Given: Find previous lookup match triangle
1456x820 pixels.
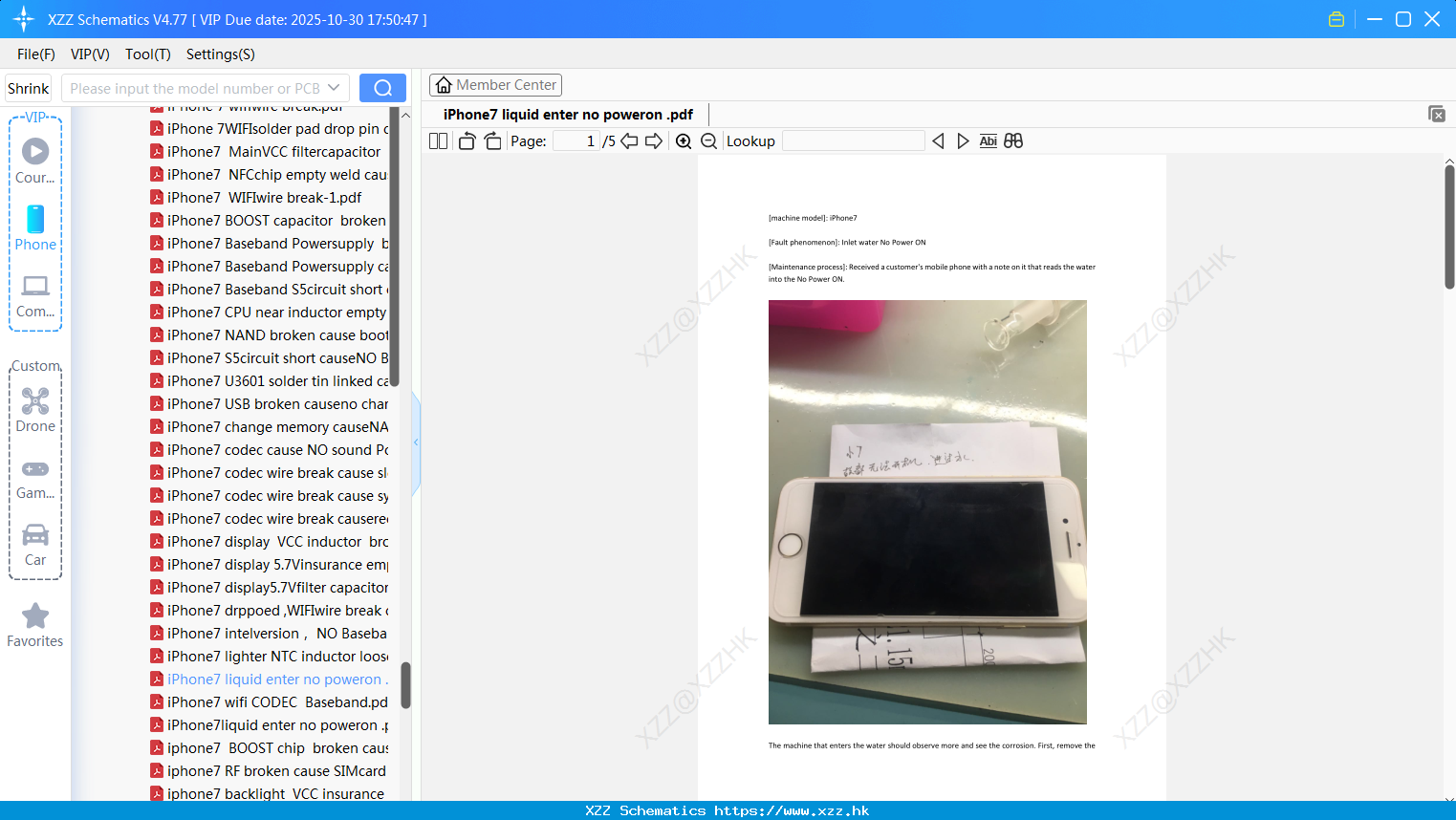Looking at the screenshot, I should [x=938, y=141].
